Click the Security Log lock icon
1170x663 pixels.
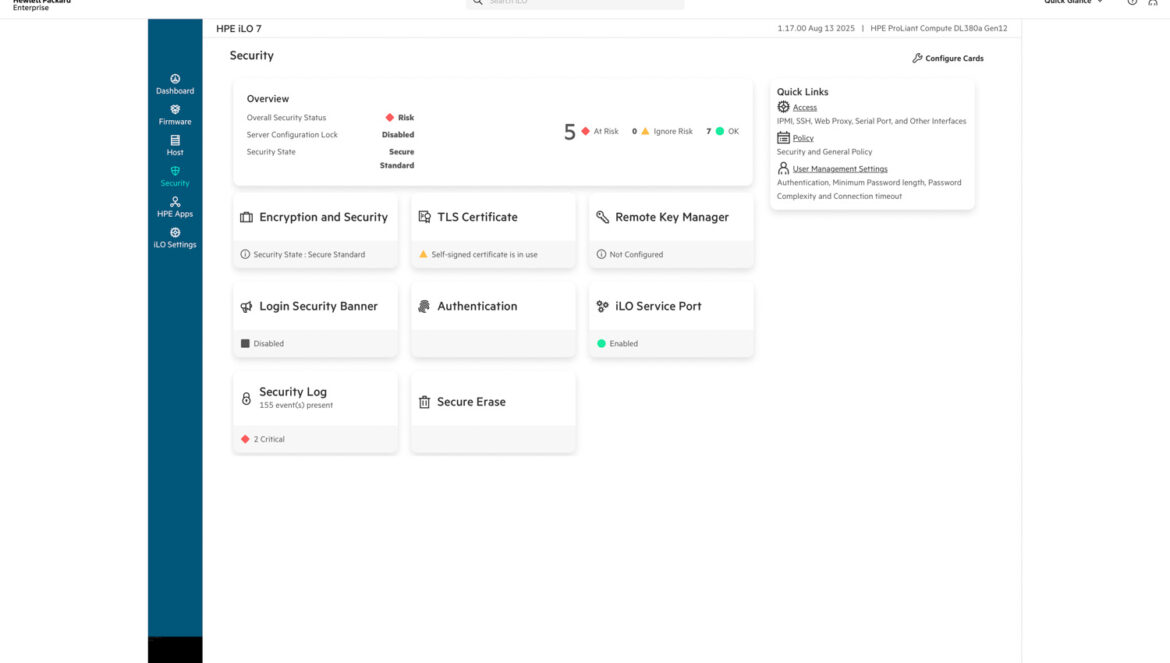click(246, 398)
